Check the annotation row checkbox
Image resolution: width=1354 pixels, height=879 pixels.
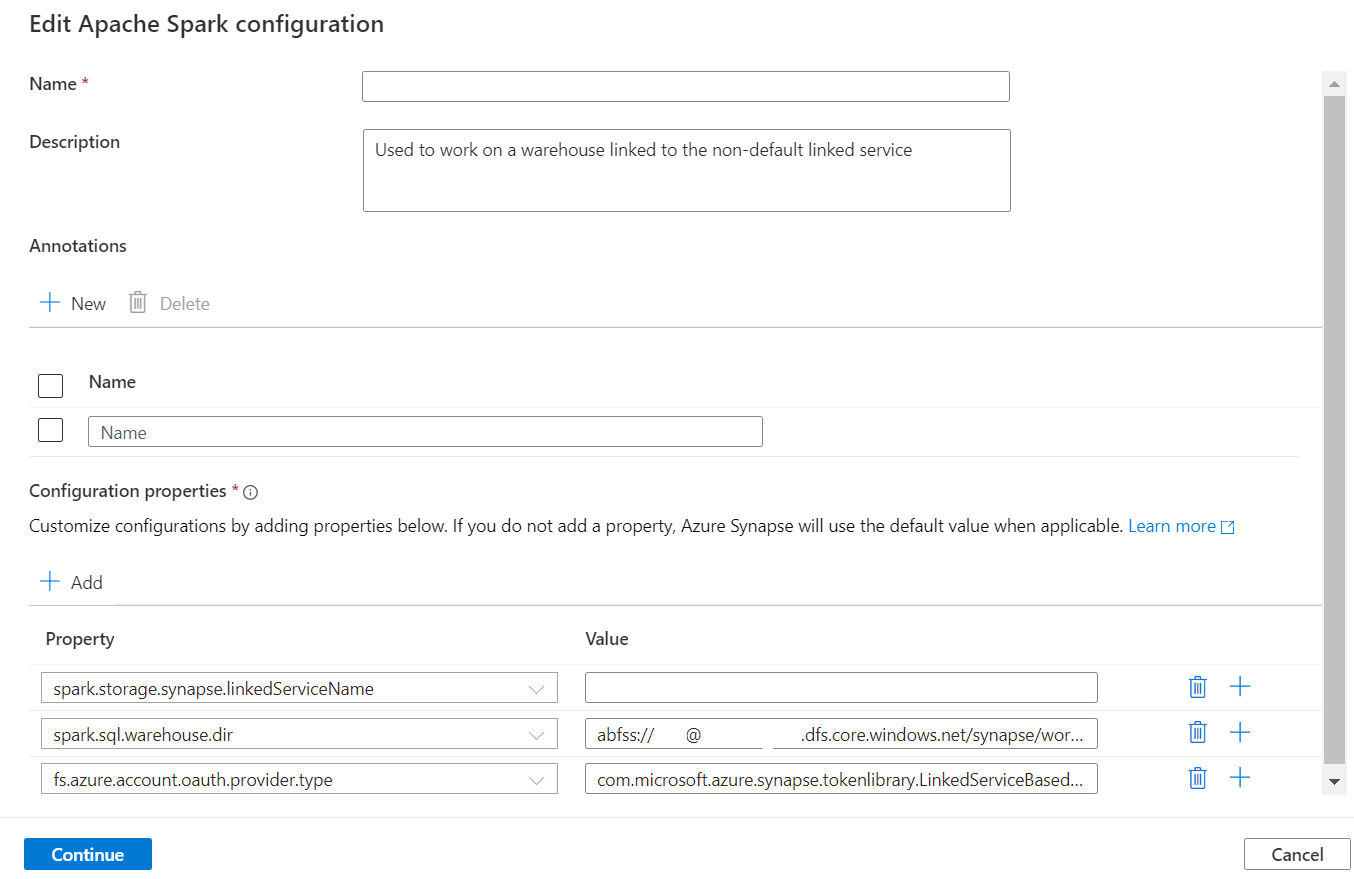(x=50, y=429)
